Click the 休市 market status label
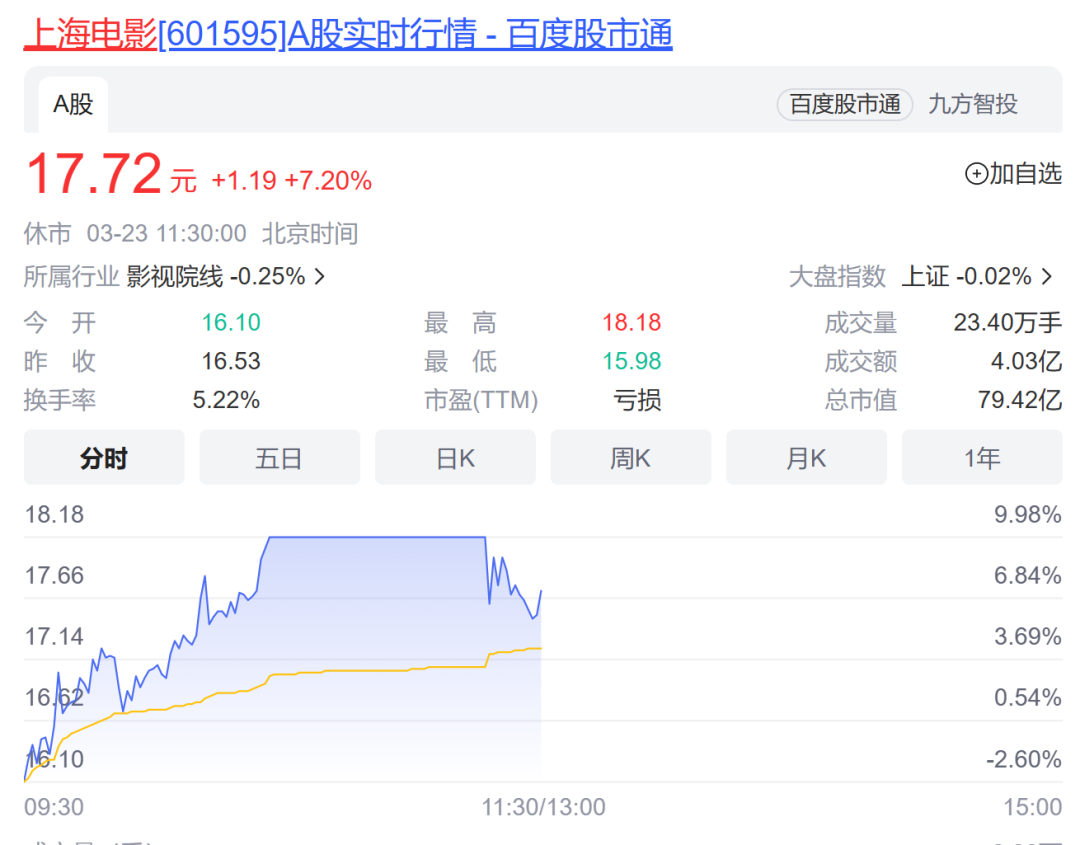This screenshot has width=1080, height=845. (x=48, y=233)
